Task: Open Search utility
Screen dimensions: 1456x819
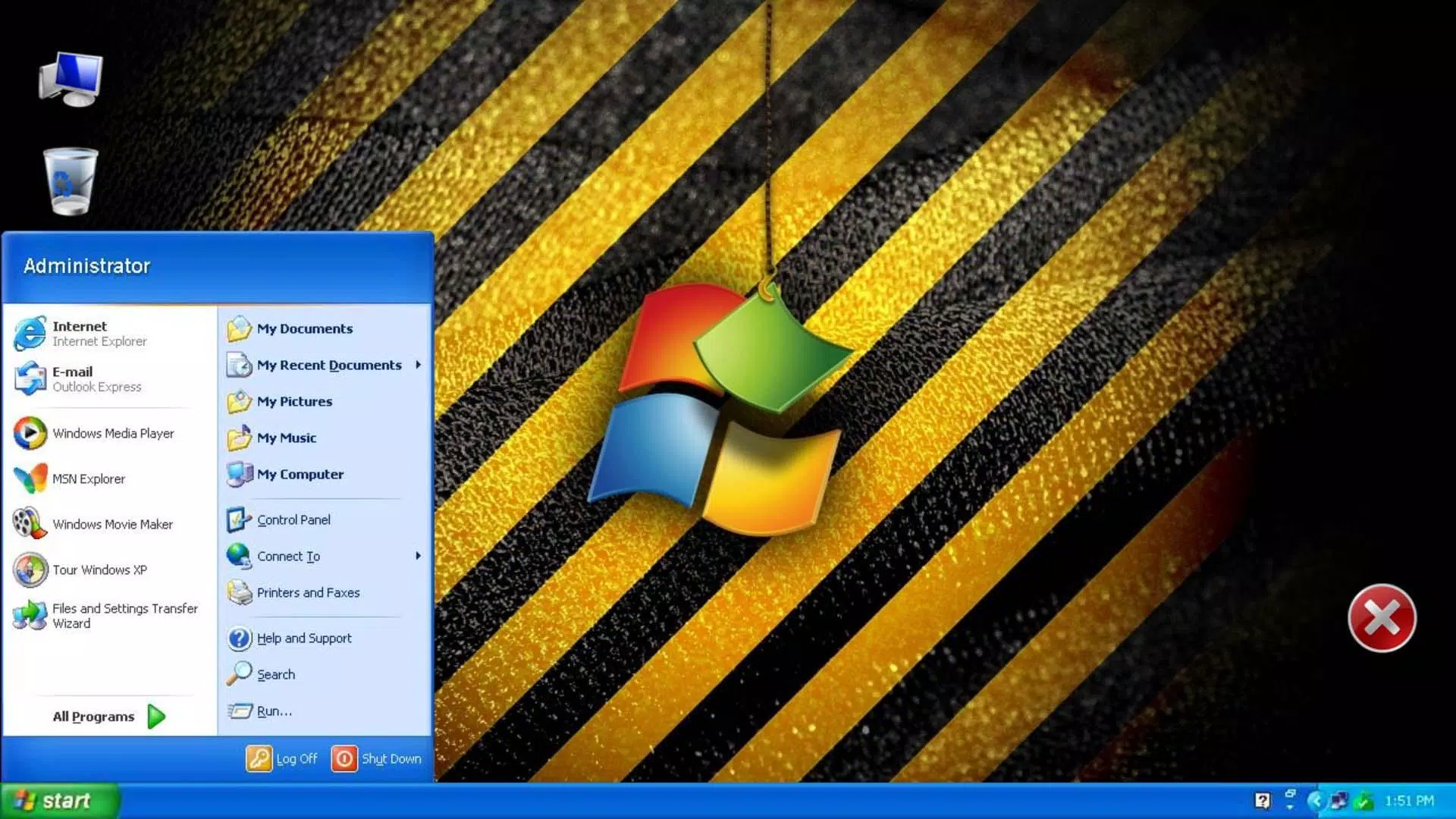Action: coord(275,673)
